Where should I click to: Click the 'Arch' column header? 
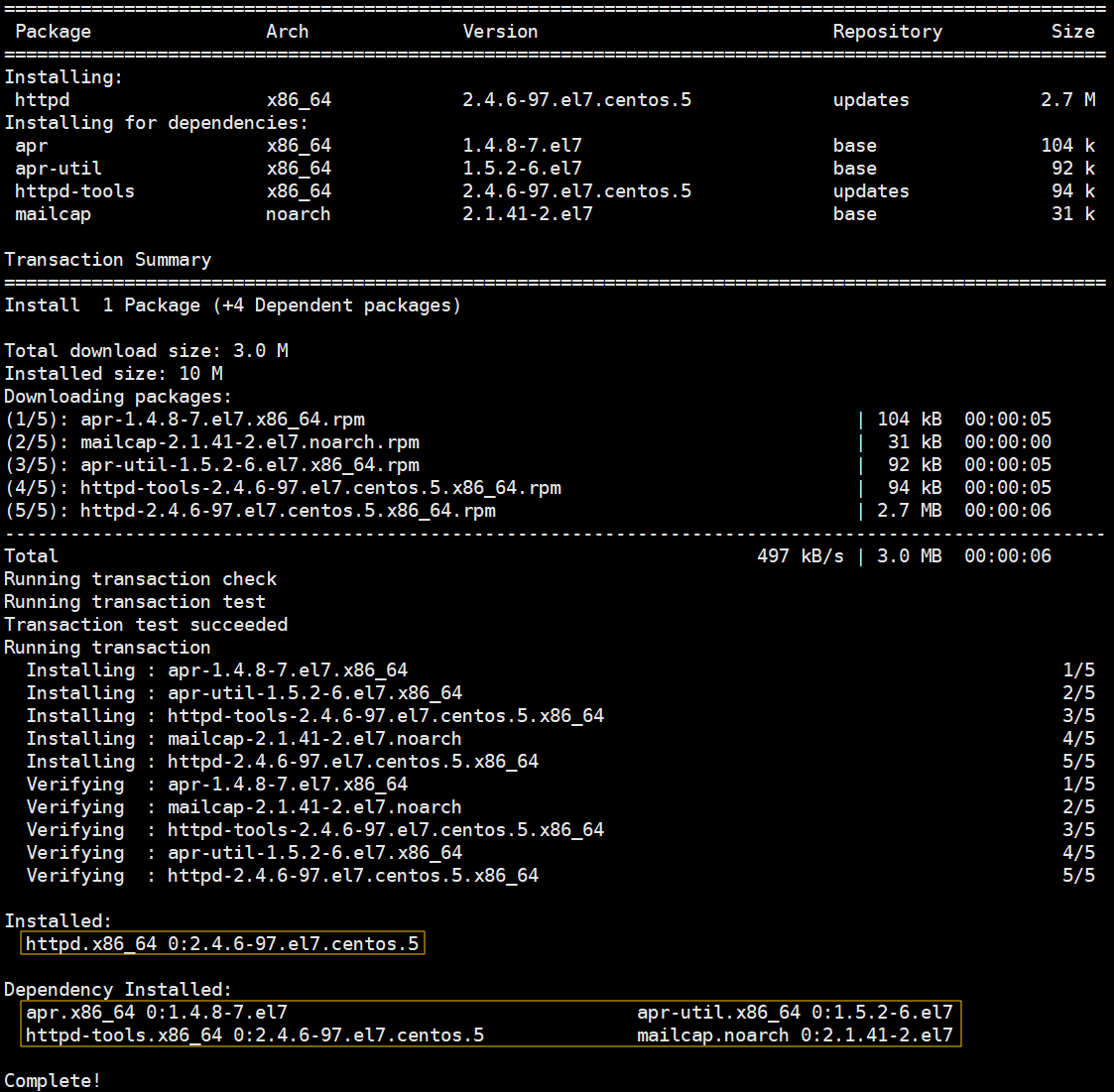pyautogui.click(x=287, y=32)
